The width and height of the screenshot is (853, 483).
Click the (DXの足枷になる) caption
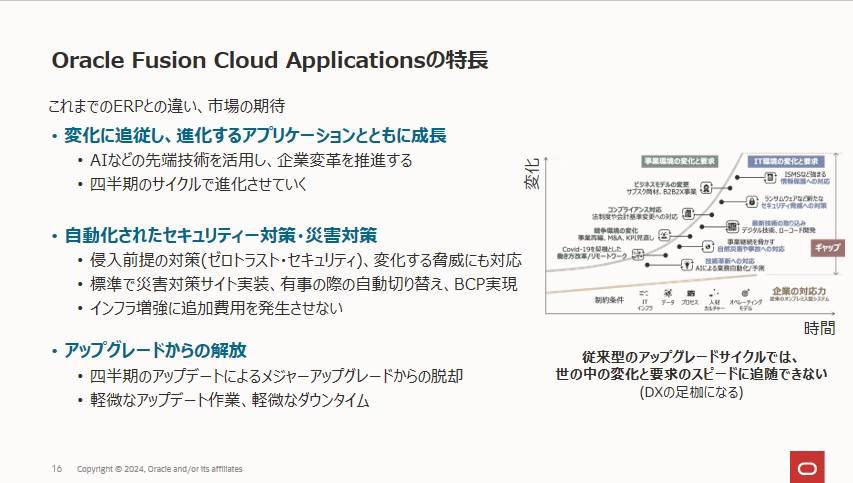691,392
